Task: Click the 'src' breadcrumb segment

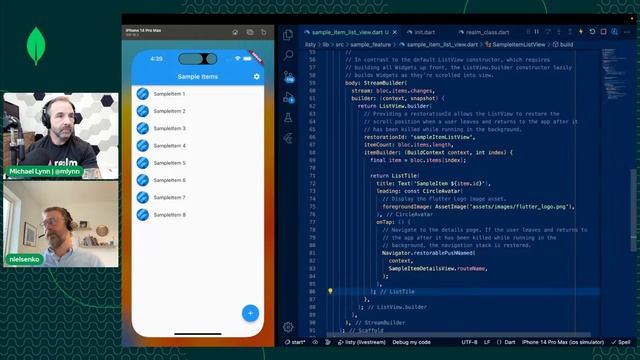Action: pos(339,44)
